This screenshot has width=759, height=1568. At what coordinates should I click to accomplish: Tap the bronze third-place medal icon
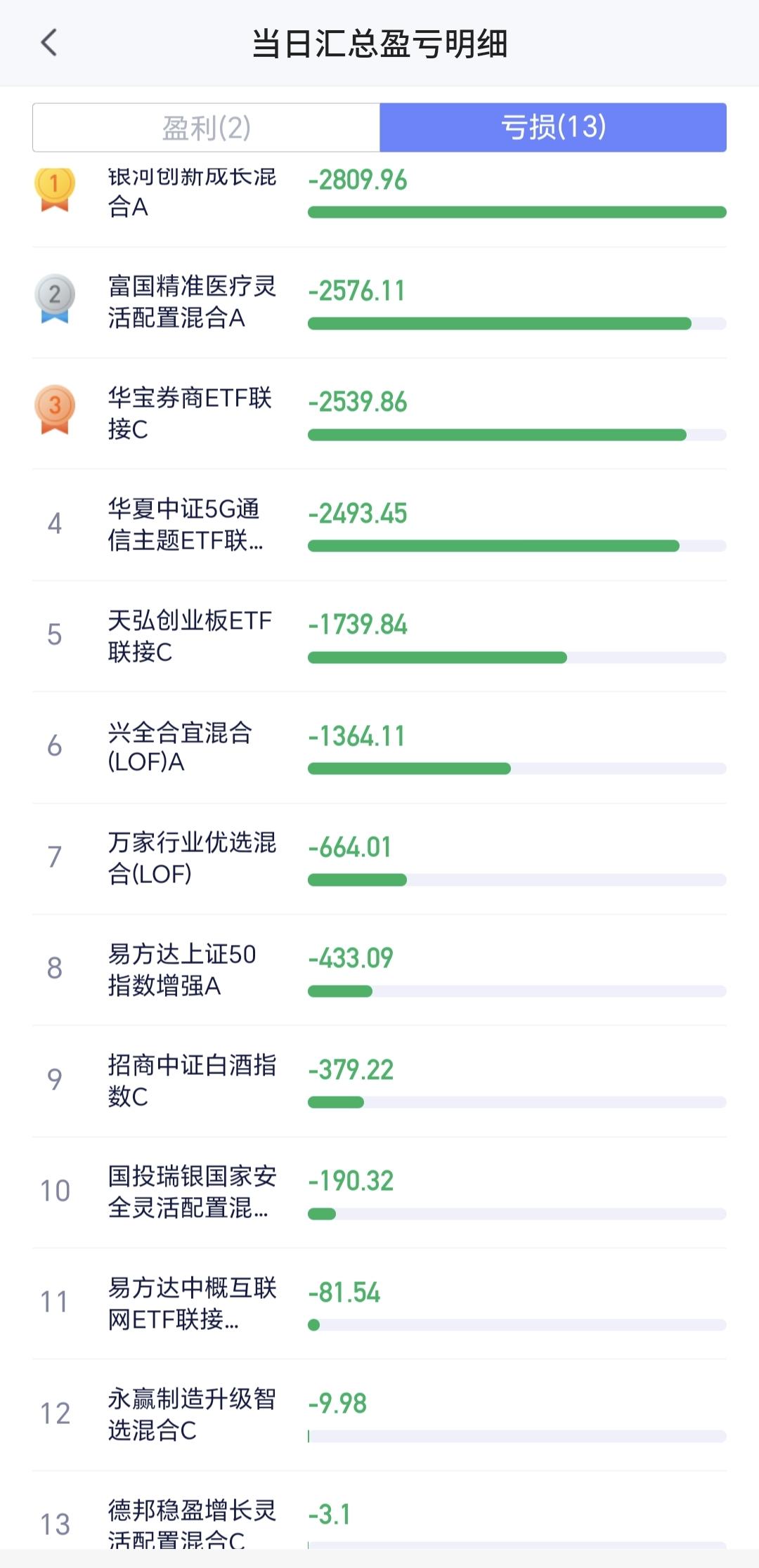click(x=54, y=409)
